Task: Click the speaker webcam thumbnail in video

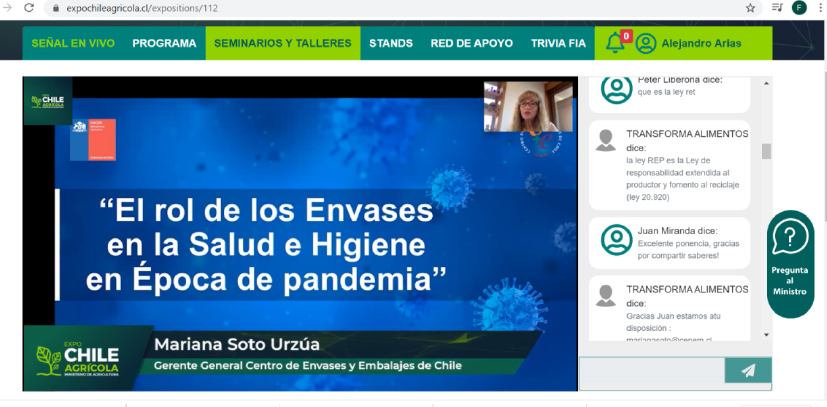Action: (528, 106)
